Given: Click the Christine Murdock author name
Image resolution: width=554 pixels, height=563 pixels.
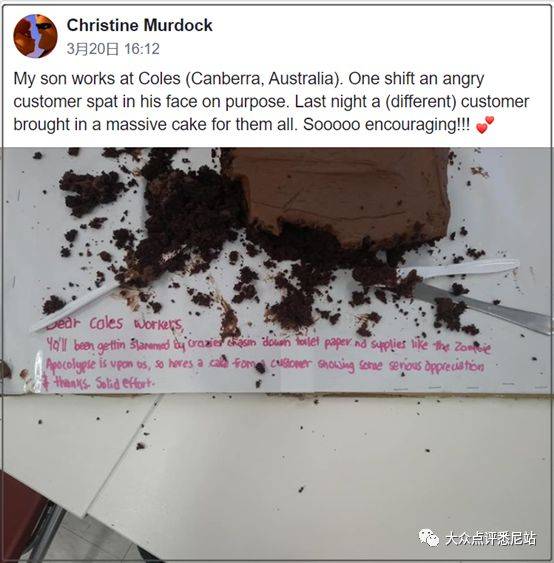Looking at the screenshot, I should coord(139,25).
